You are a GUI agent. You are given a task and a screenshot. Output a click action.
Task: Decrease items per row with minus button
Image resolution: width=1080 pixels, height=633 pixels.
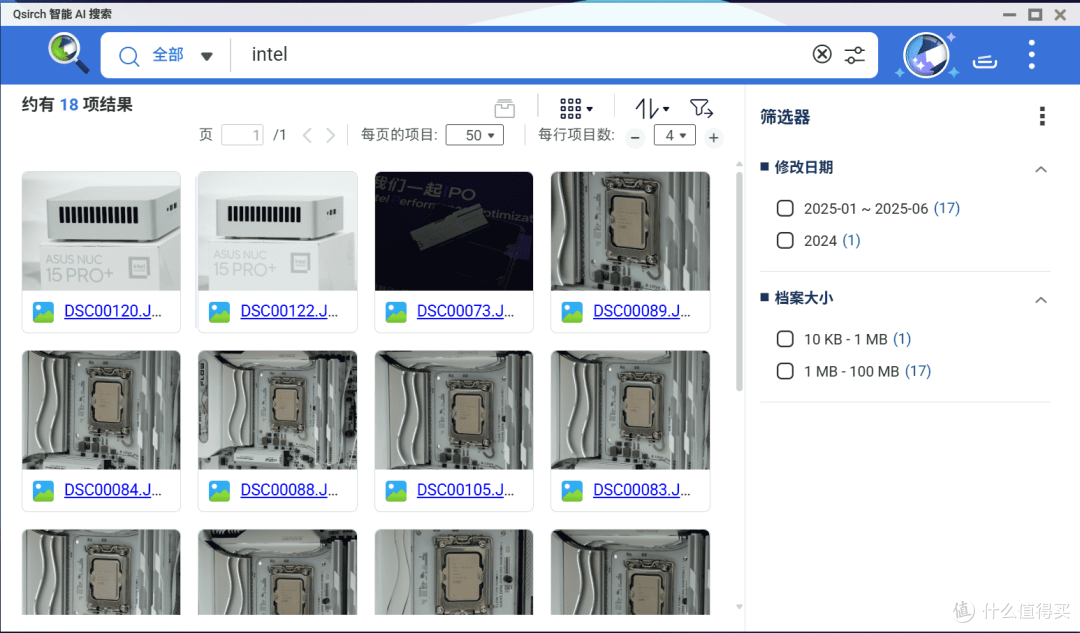635,137
